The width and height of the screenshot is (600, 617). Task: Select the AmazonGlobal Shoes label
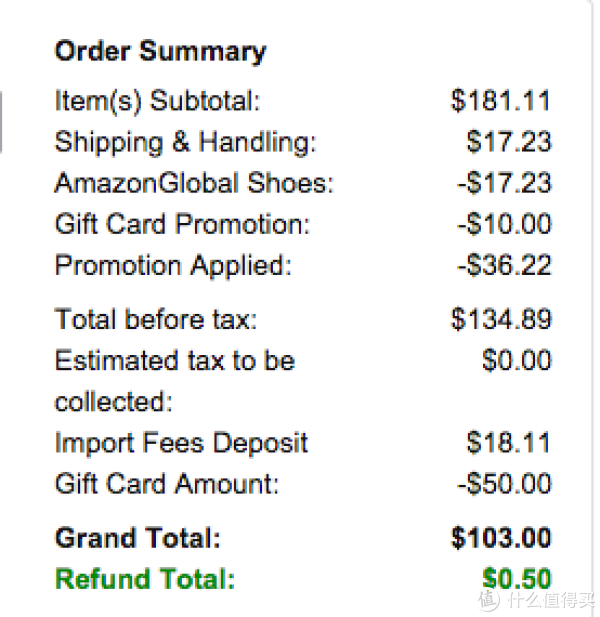tap(194, 183)
